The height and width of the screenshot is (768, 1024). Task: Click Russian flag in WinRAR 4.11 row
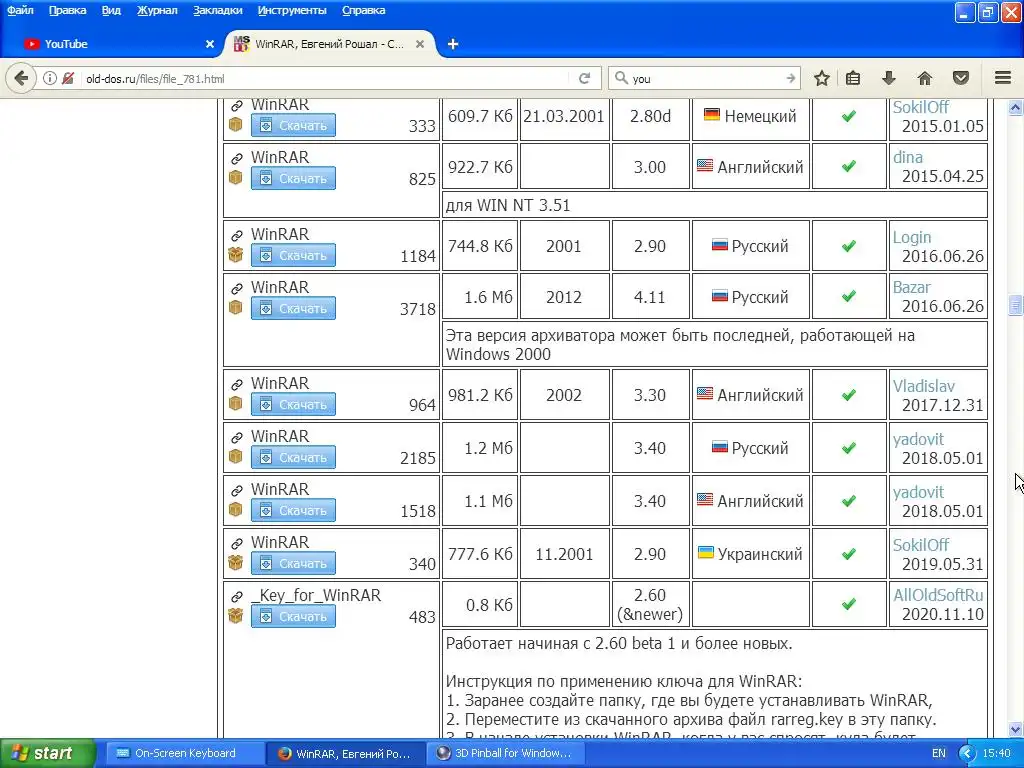(x=720, y=296)
